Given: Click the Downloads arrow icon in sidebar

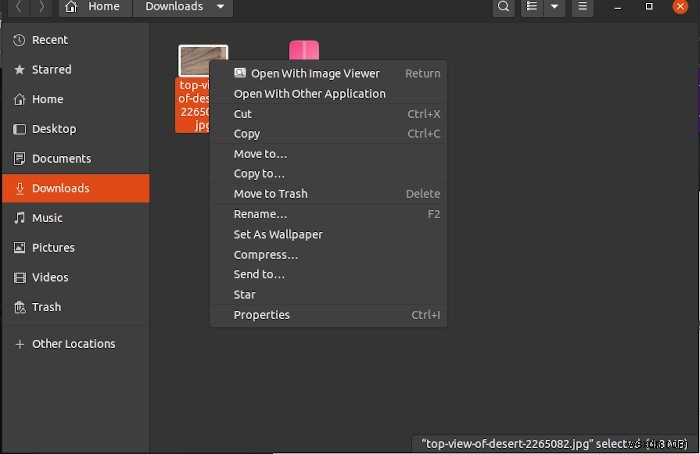Looking at the screenshot, I should (19, 188).
